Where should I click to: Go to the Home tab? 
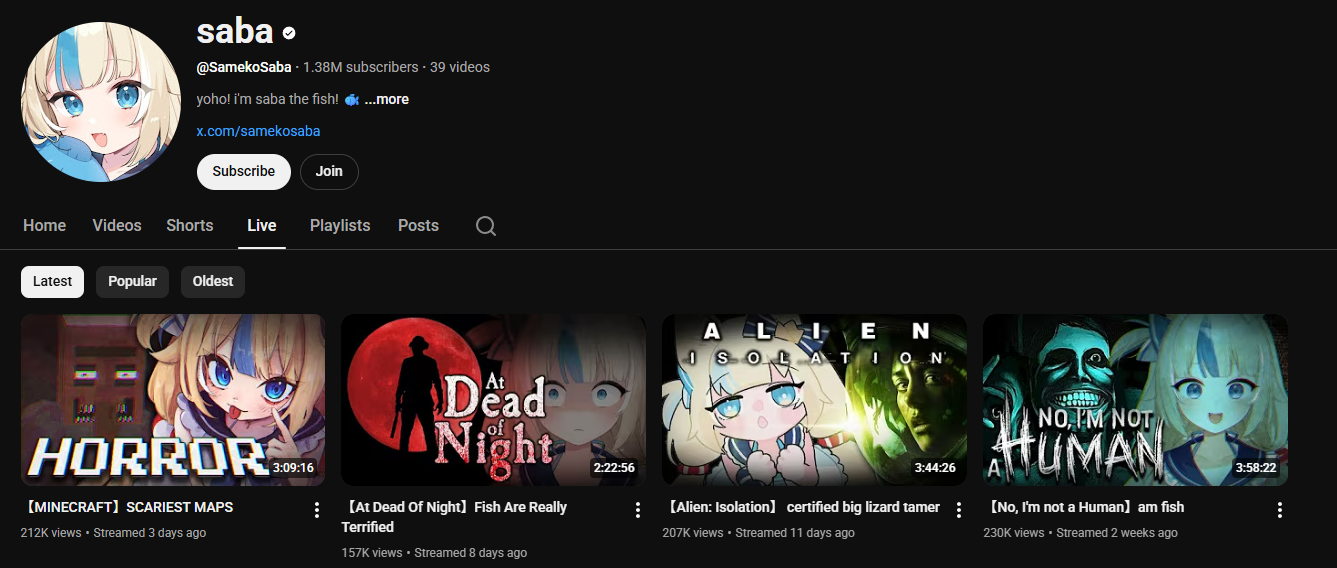44,226
